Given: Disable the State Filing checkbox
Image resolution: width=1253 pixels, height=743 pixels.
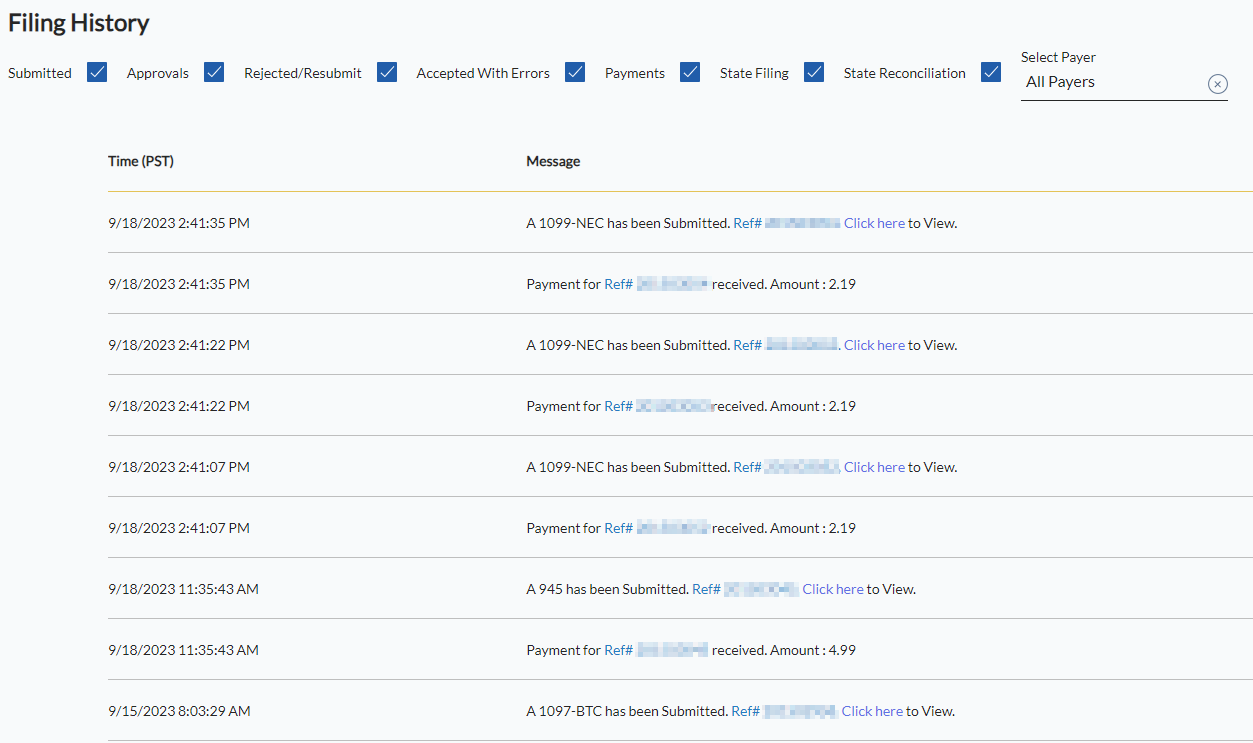Looking at the screenshot, I should 813,72.
